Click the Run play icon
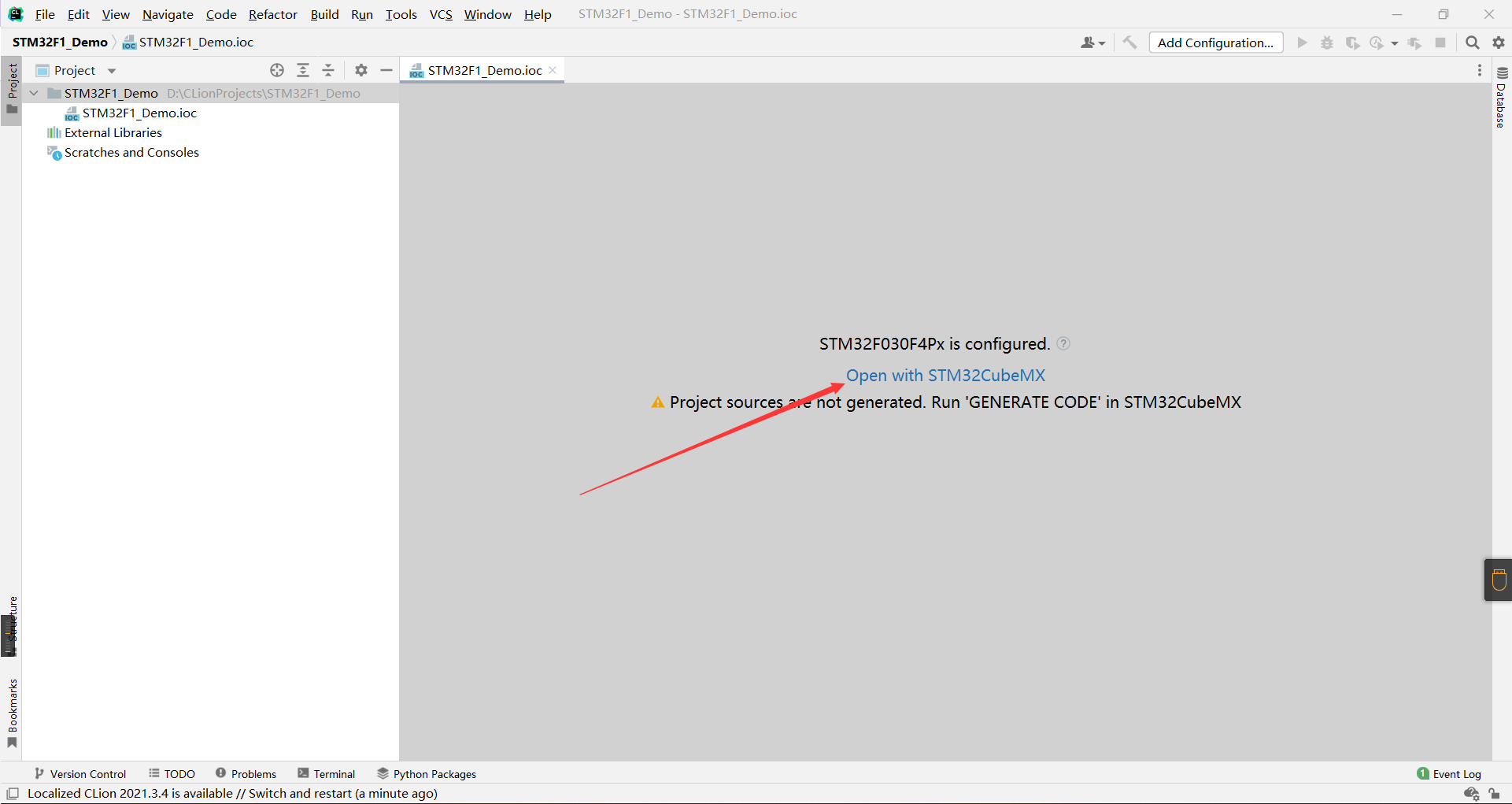Viewport: 1512px width, 804px height. pyautogui.click(x=1302, y=43)
